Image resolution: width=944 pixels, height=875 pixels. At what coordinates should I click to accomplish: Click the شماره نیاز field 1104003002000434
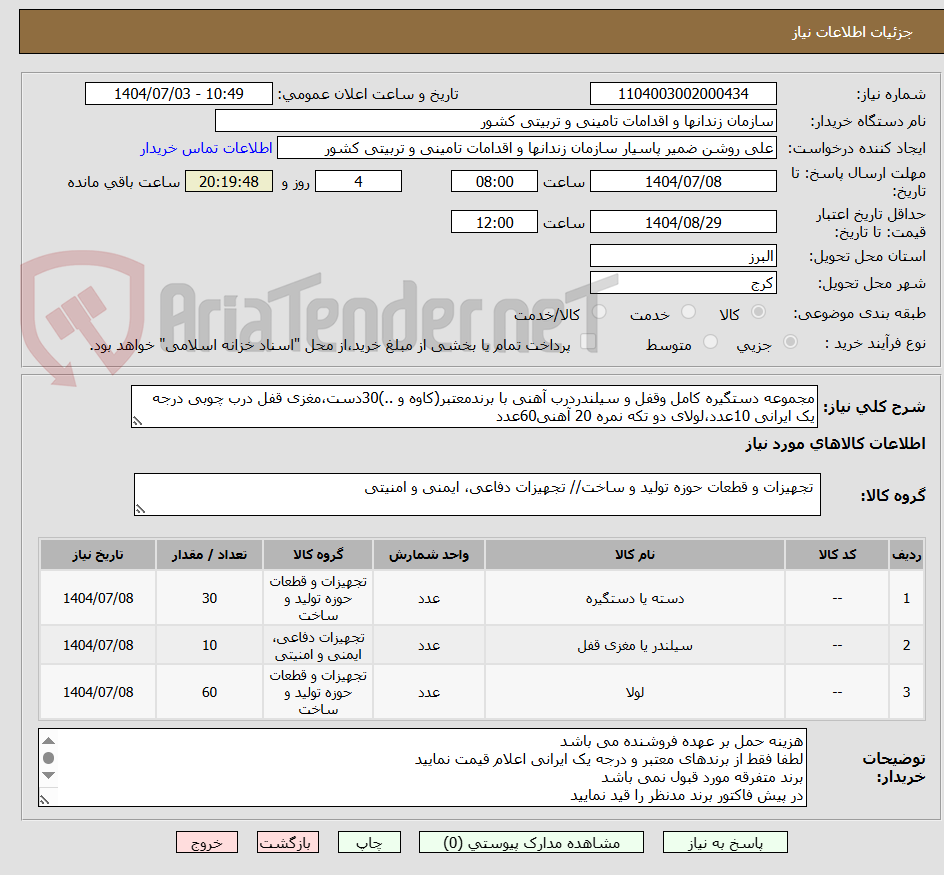[x=683, y=94]
